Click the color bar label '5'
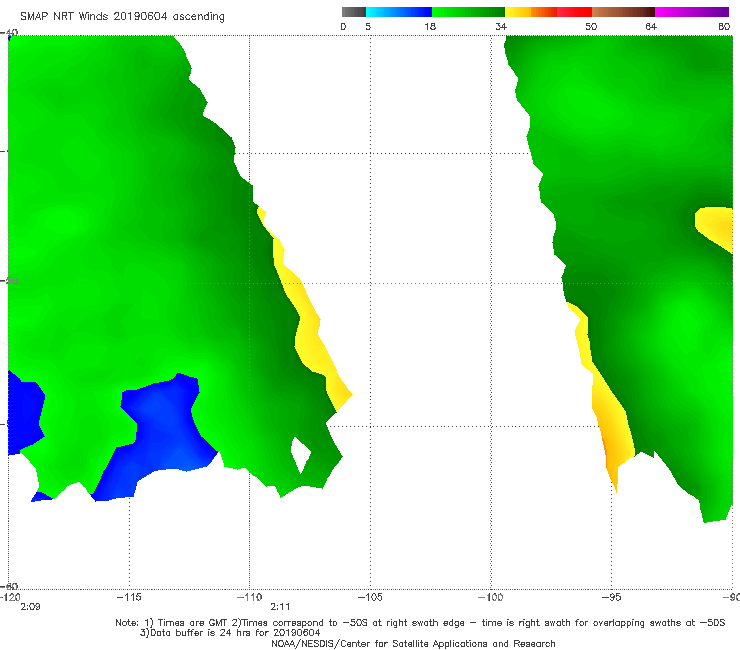740x650 pixels. [368, 26]
